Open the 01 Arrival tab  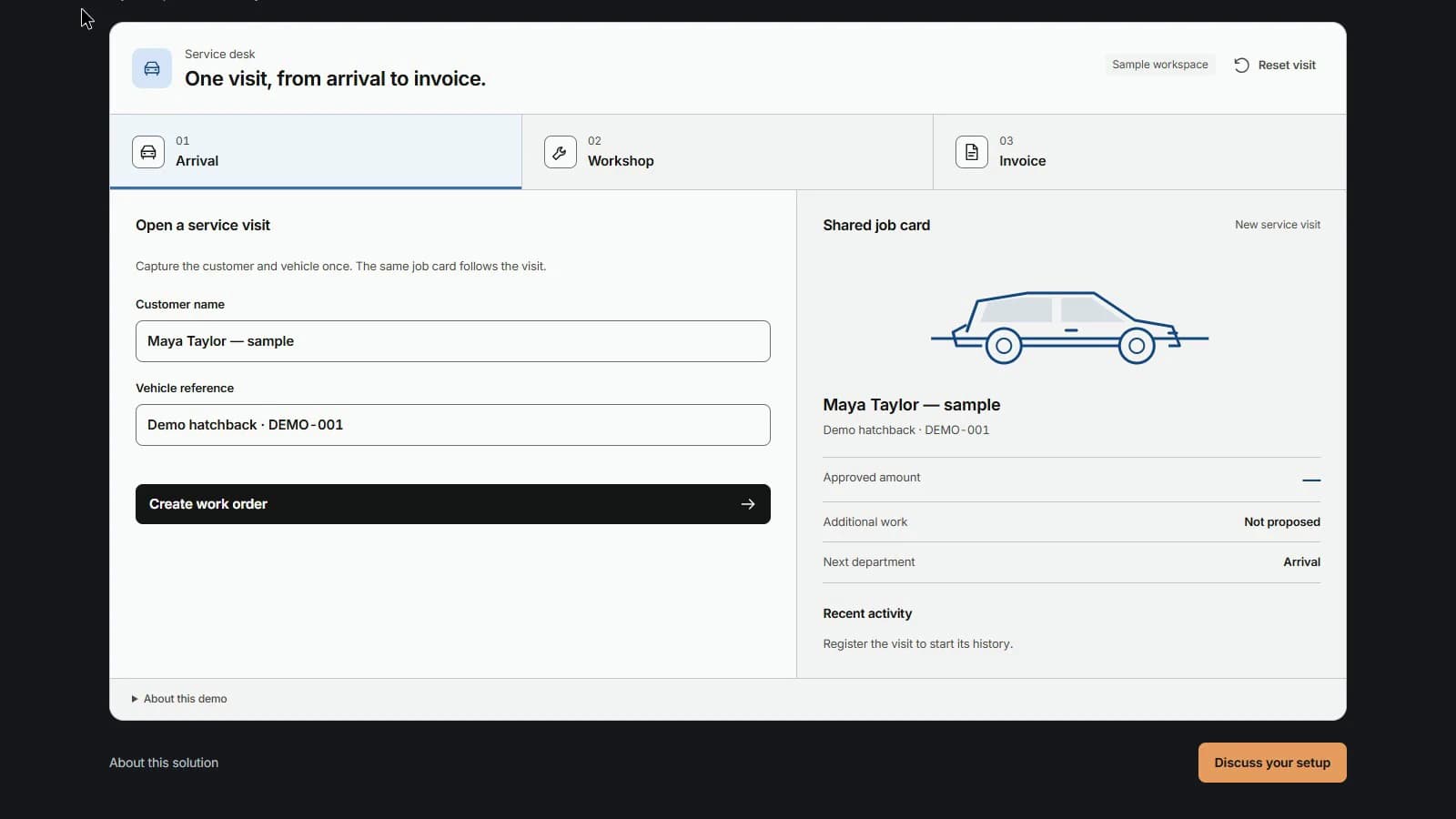316,152
